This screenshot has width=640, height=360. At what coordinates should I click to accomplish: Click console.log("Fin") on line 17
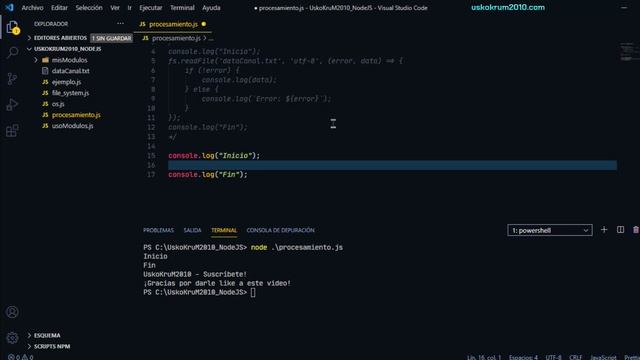(208, 175)
